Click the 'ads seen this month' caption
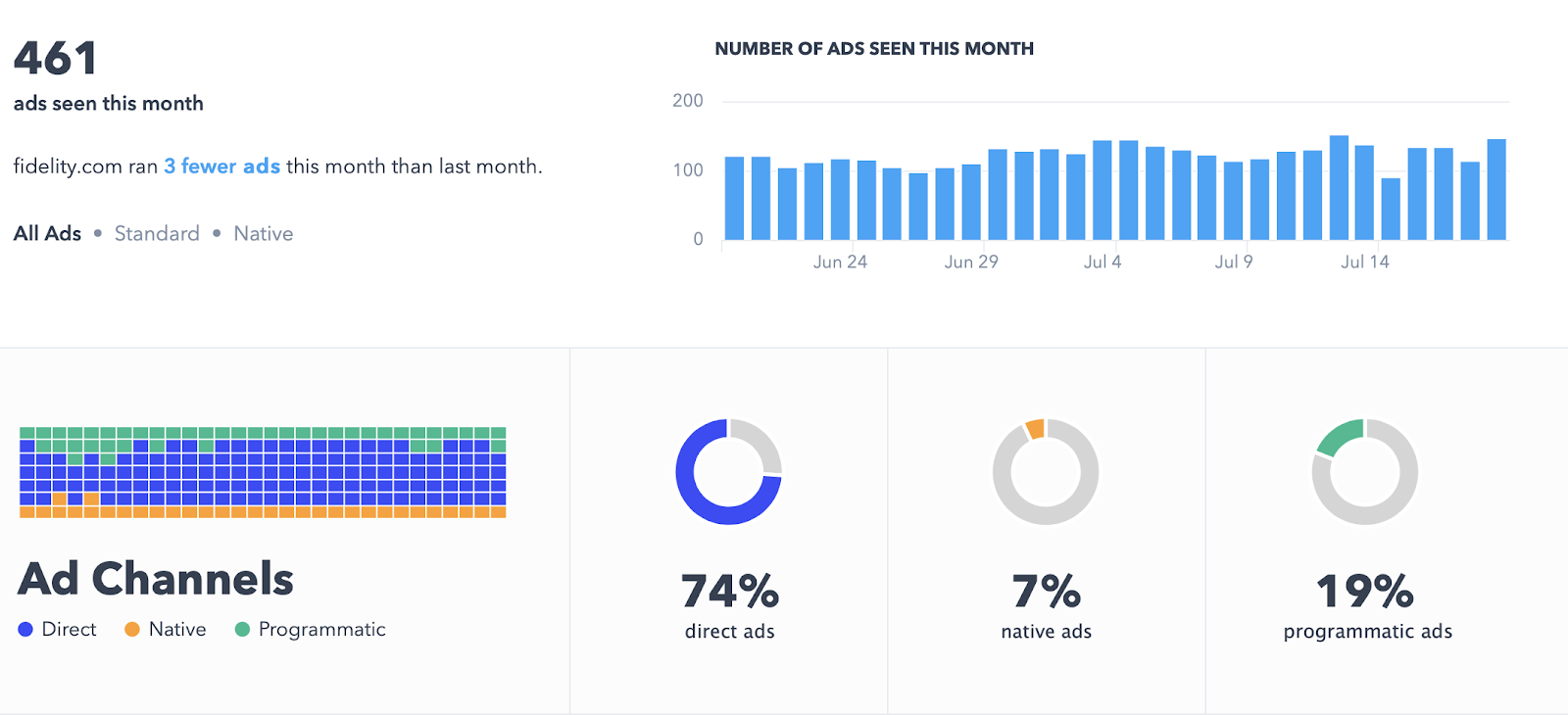The height and width of the screenshot is (715, 1568). [109, 103]
